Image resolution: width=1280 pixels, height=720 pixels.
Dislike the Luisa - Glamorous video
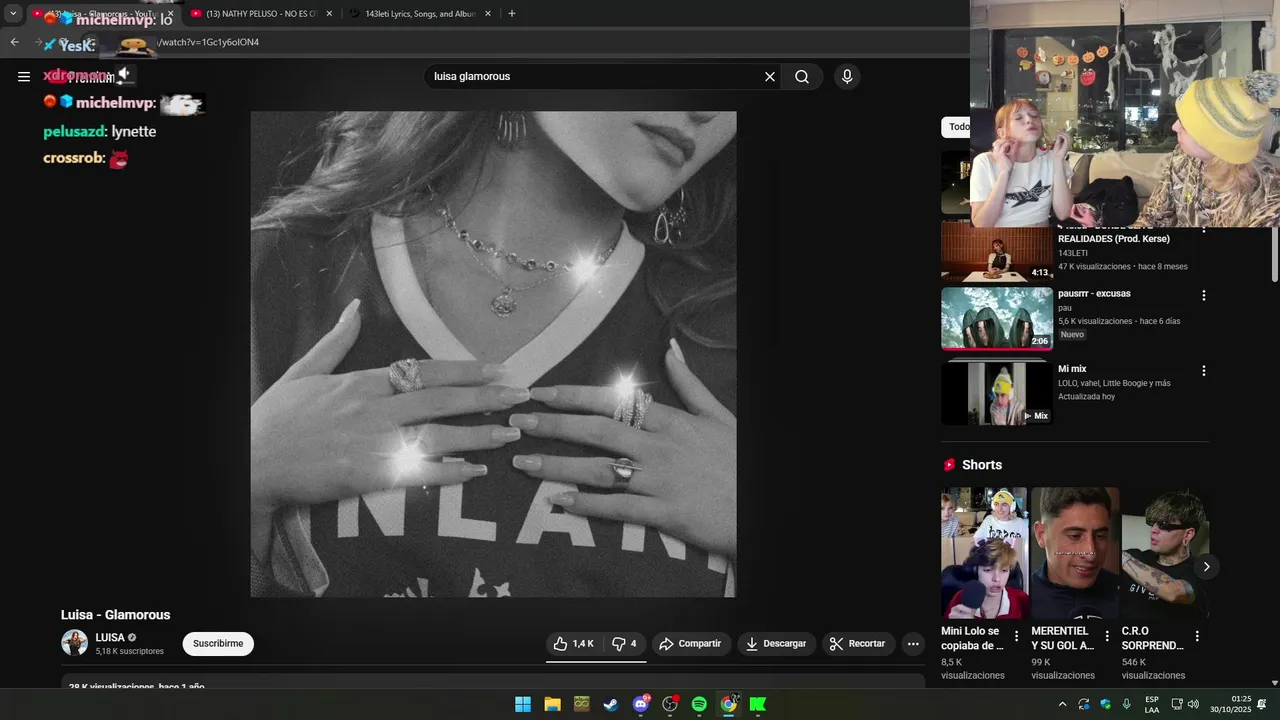click(x=624, y=644)
